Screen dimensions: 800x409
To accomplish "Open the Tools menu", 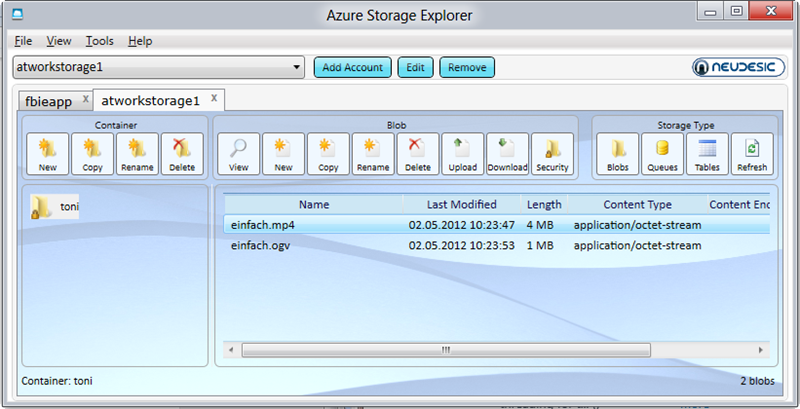I will pos(100,41).
